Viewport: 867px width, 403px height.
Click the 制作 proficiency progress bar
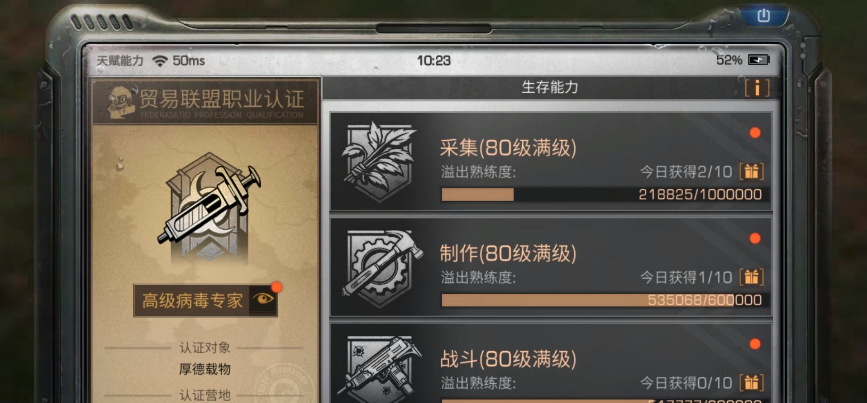click(x=605, y=300)
